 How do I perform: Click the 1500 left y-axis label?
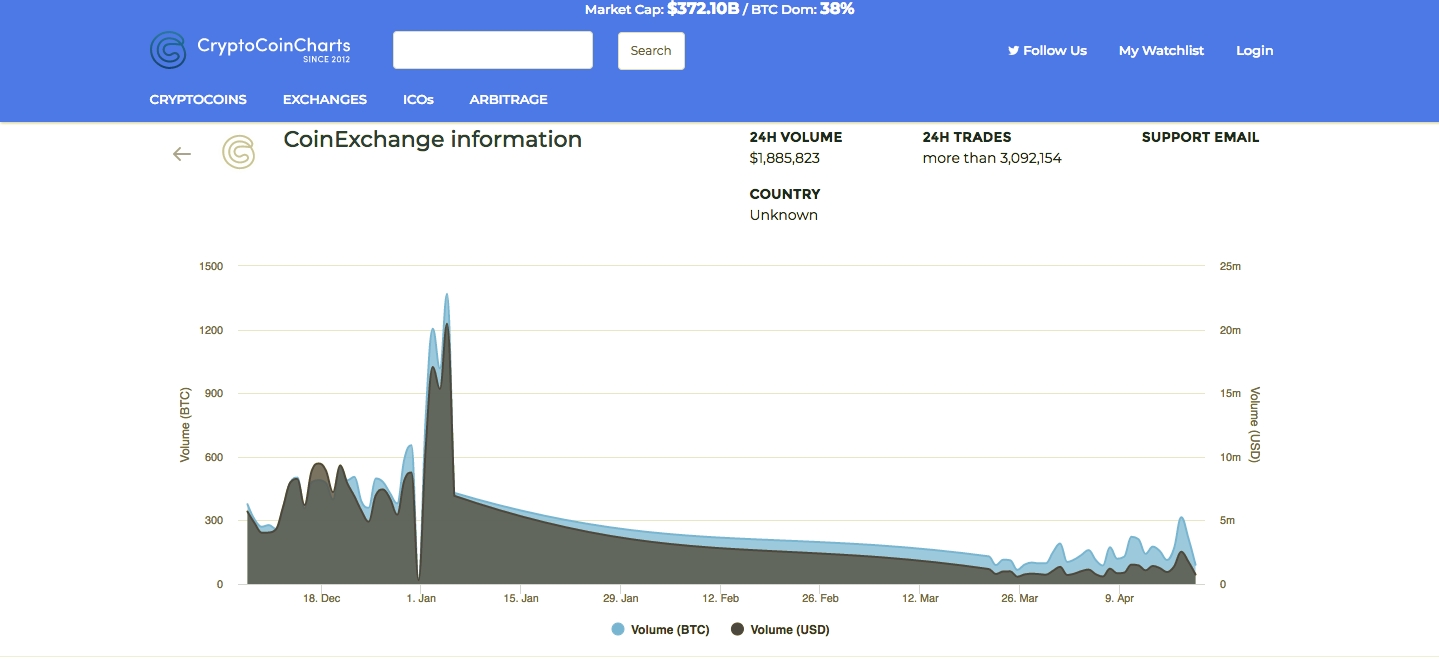click(211, 267)
